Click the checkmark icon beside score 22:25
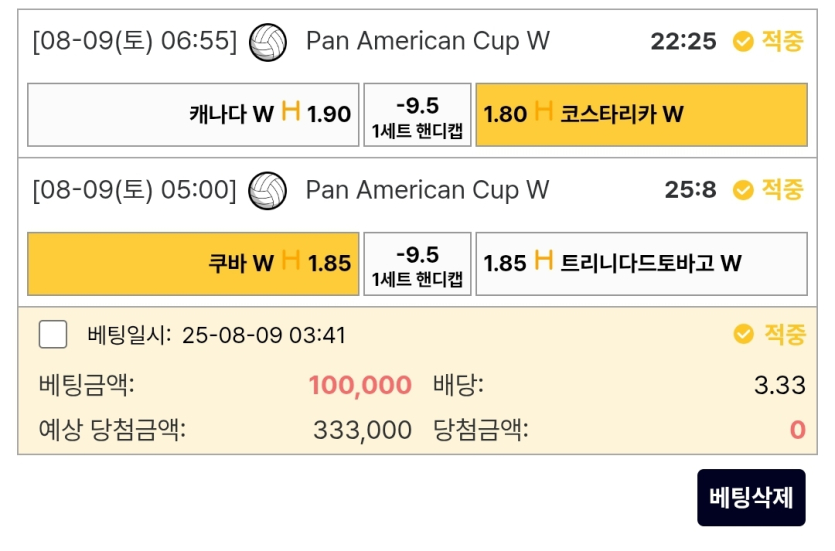This screenshot has width=835, height=551. click(742, 41)
